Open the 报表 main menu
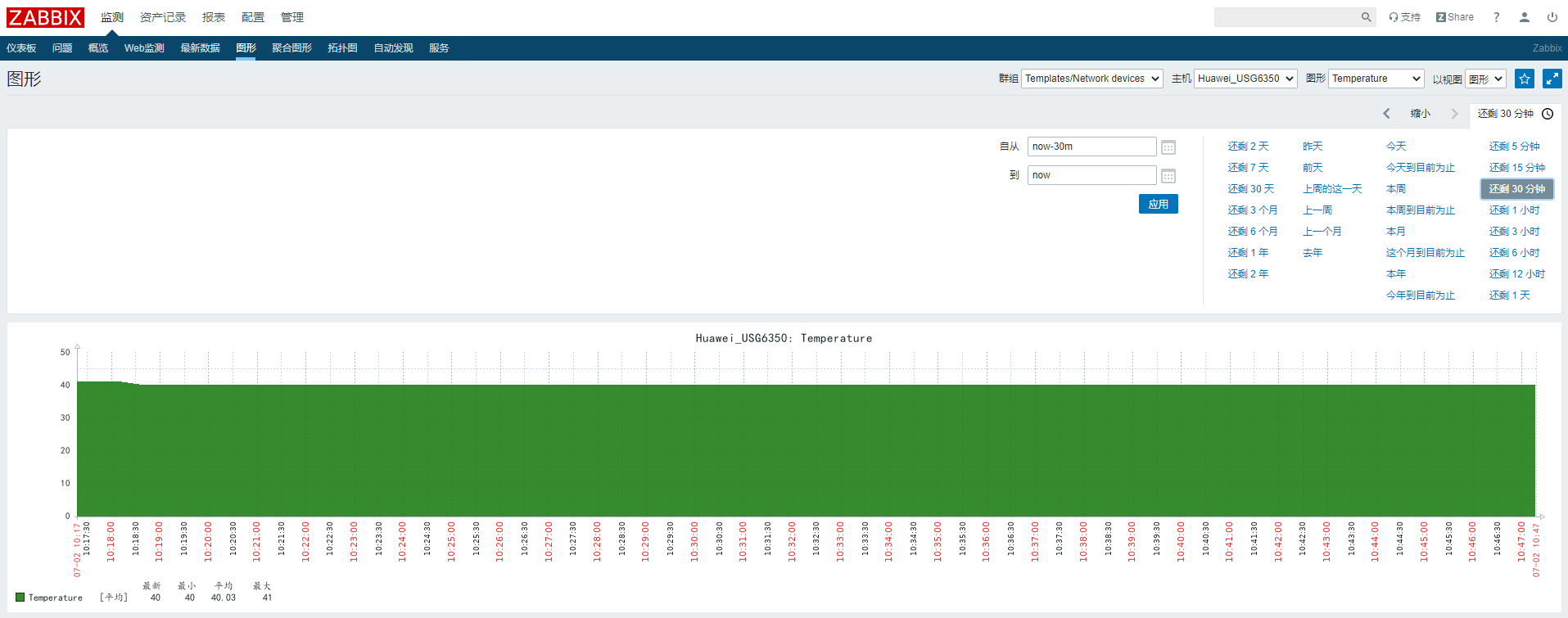1568x618 pixels. [214, 17]
